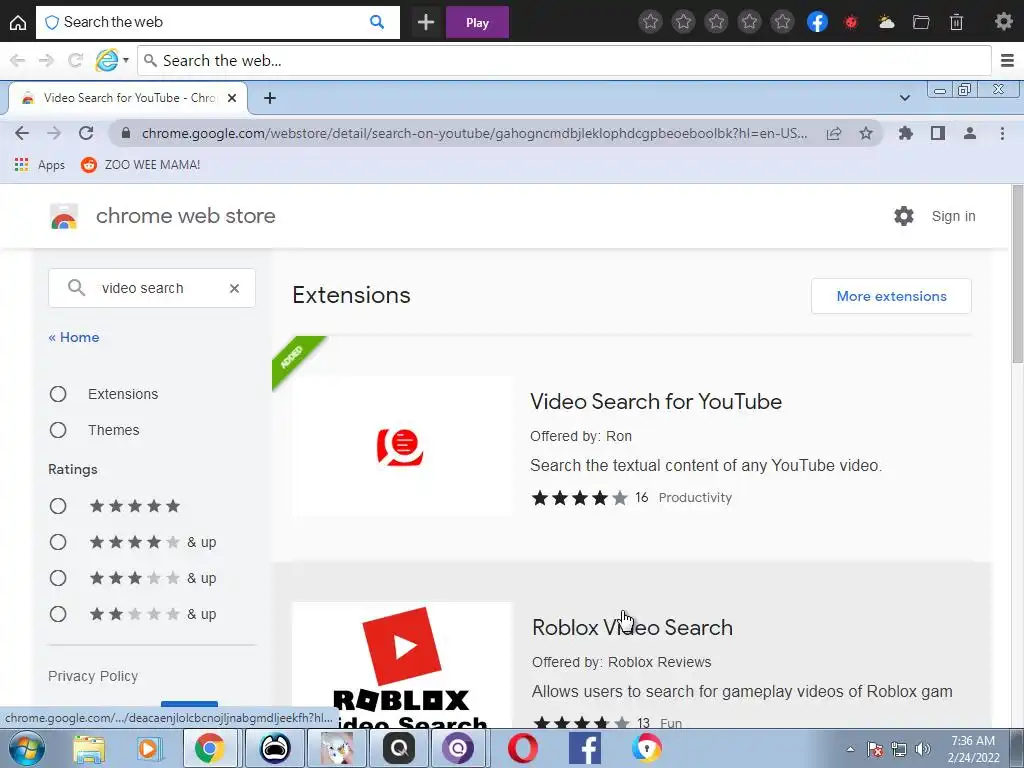The height and width of the screenshot is (768, 1024).
Task: Open the Chrome Web Store settings gear
Action: click(x=904, y=216)
